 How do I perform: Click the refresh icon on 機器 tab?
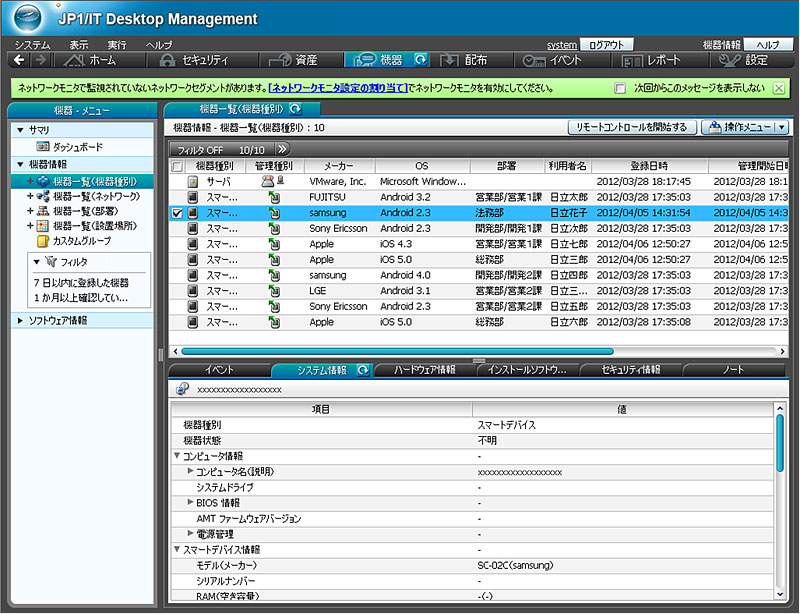tap(421, 60)
